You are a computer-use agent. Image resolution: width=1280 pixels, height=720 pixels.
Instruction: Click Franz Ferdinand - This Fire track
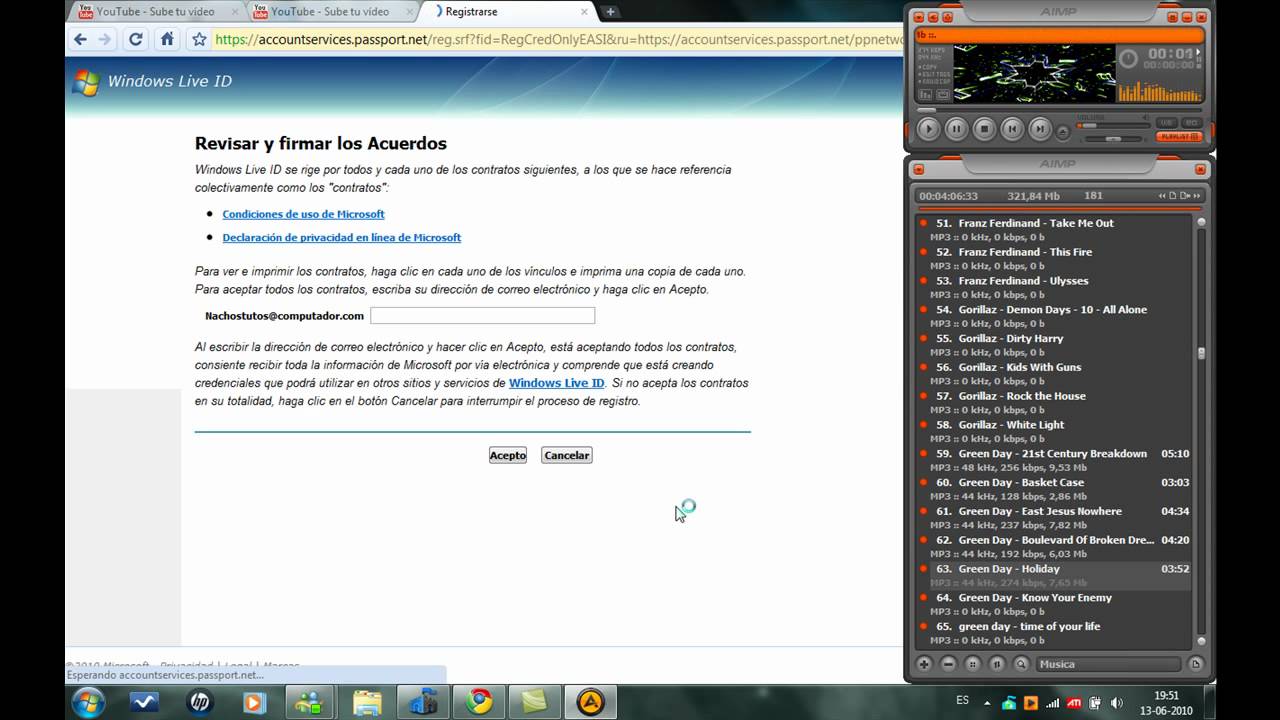point(1054,259)
